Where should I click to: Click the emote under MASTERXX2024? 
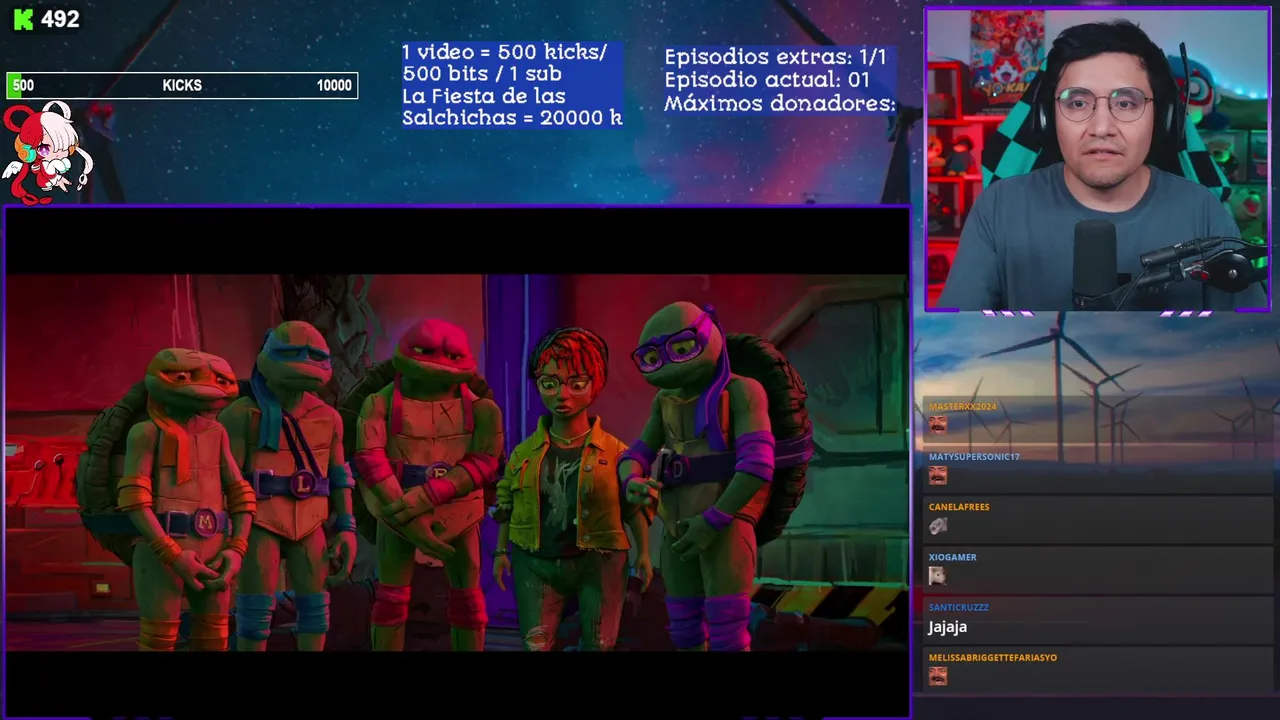[937, 425]
